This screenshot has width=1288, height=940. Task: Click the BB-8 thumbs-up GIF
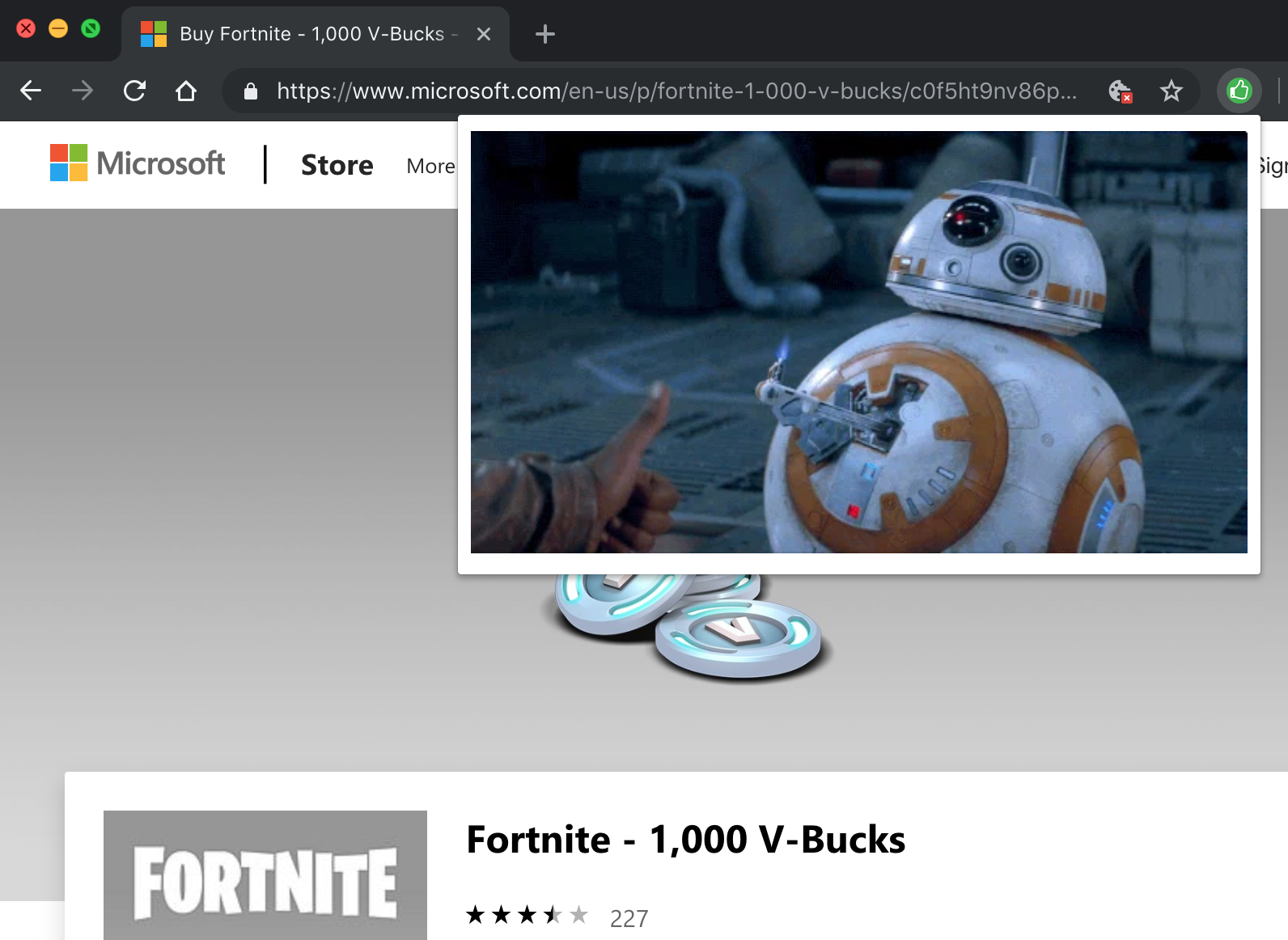pyautogui.click(x=859, y=342)
